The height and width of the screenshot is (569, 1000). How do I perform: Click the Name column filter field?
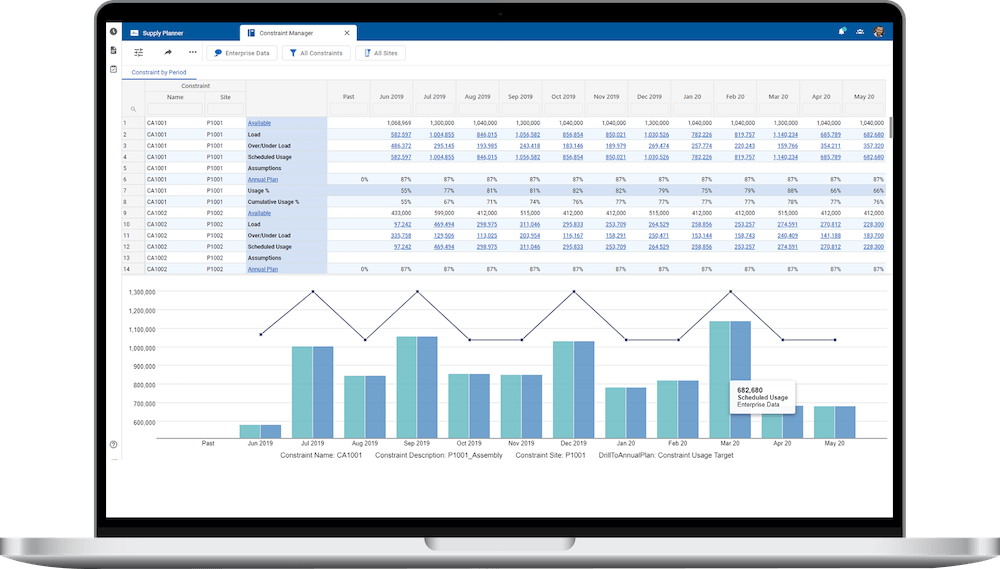tap(175, 109)
